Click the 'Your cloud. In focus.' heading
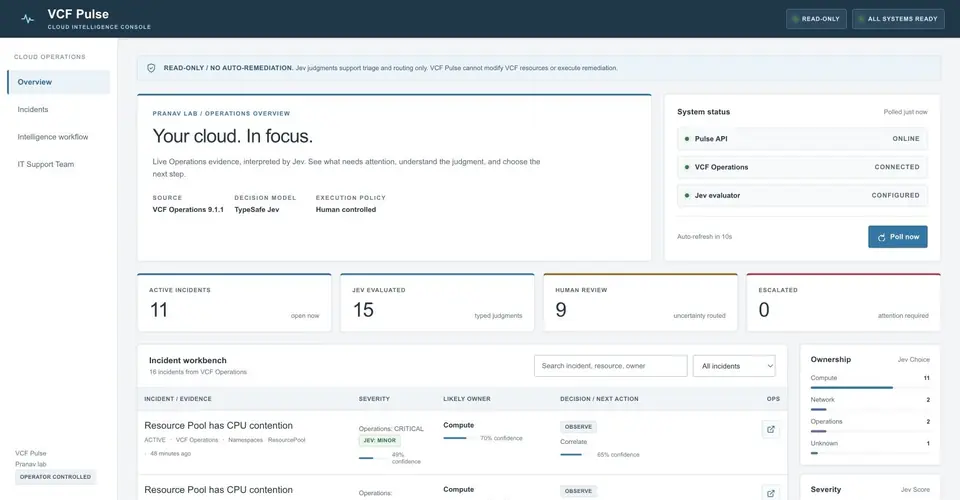Screen dimensions: 960x500 (x=233, y=136)
